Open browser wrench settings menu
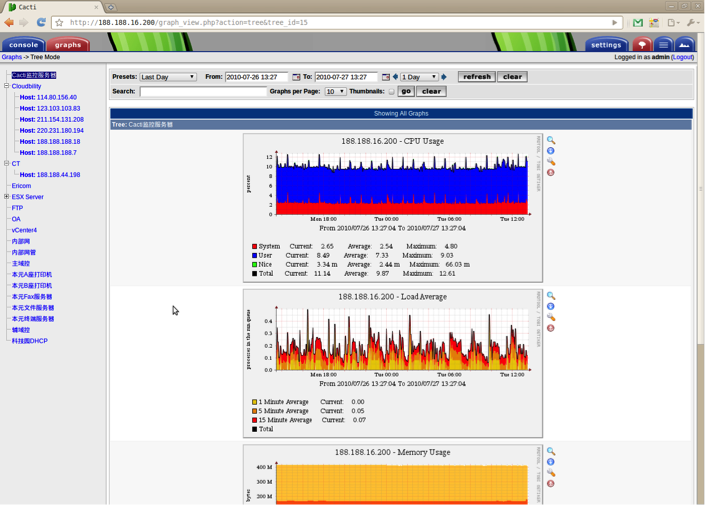Screen dimensions: 705x505 [x=692, y=22]
